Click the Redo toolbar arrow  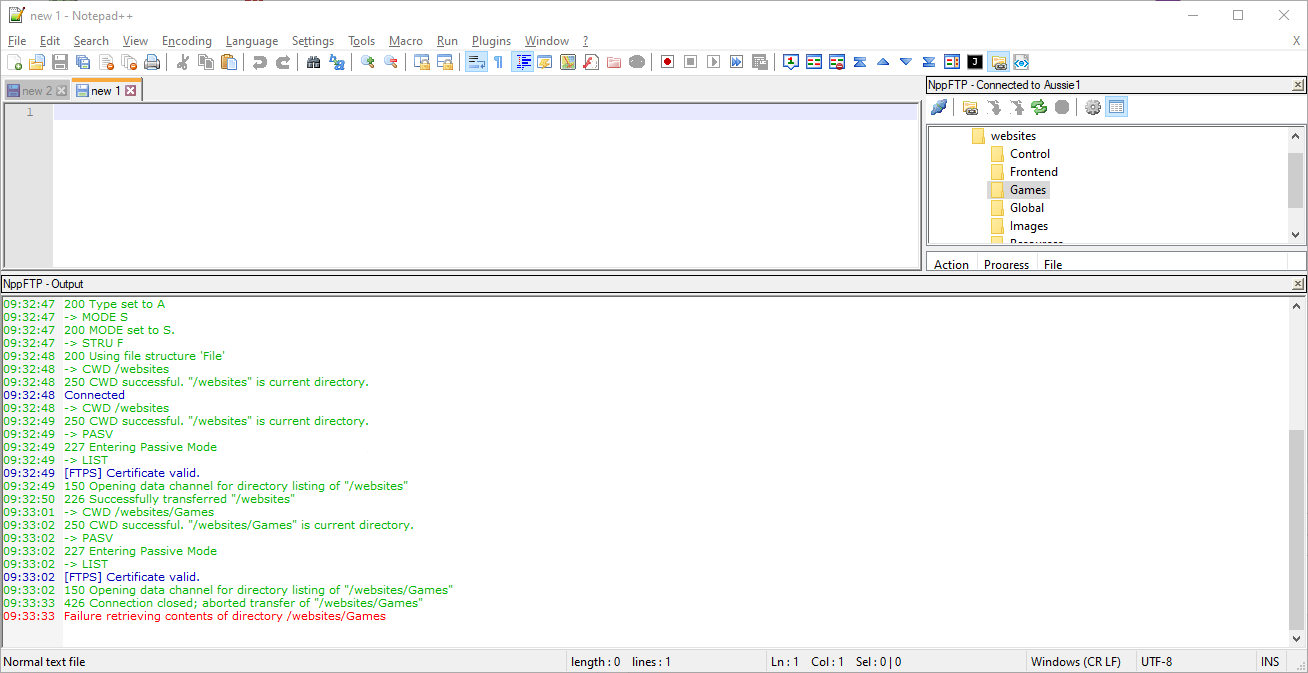(x=283, y=62)
